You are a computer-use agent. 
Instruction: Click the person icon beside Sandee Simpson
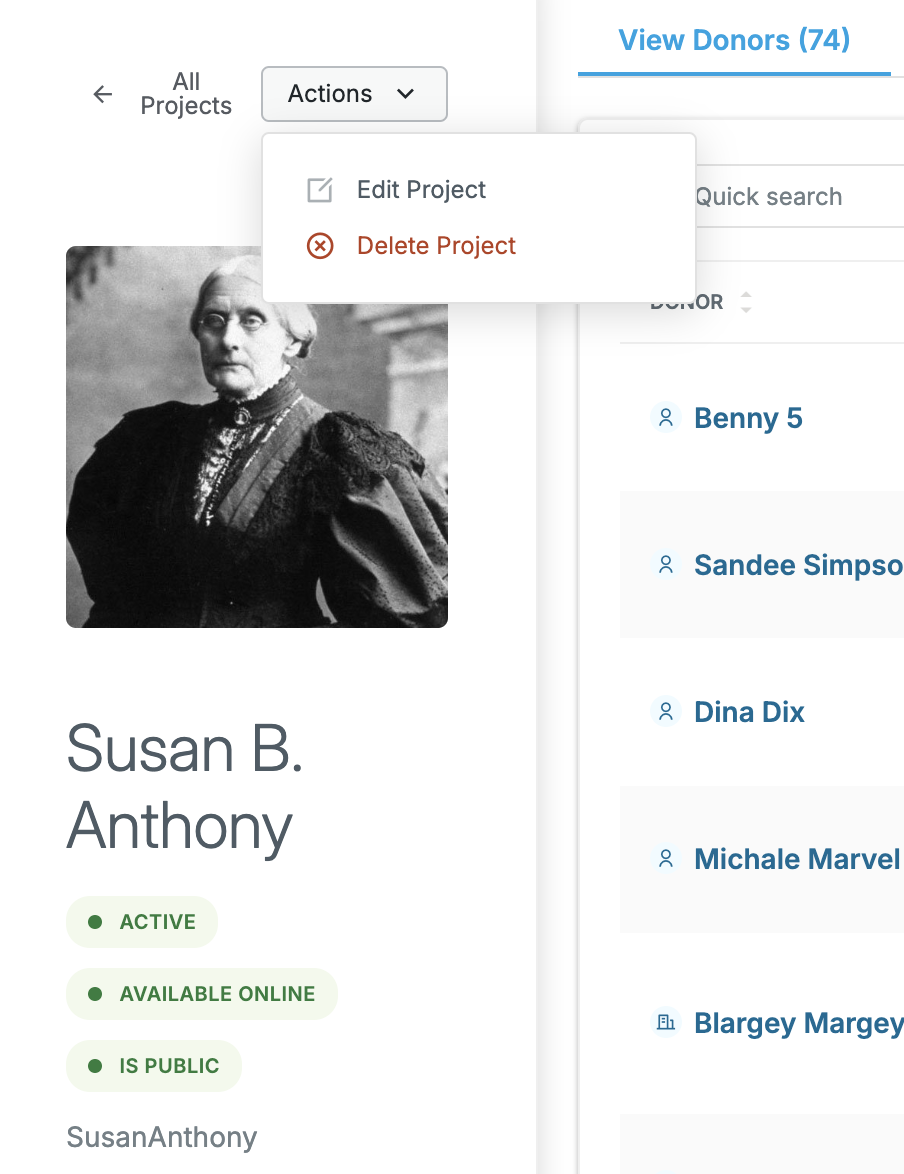click(666, 565)
